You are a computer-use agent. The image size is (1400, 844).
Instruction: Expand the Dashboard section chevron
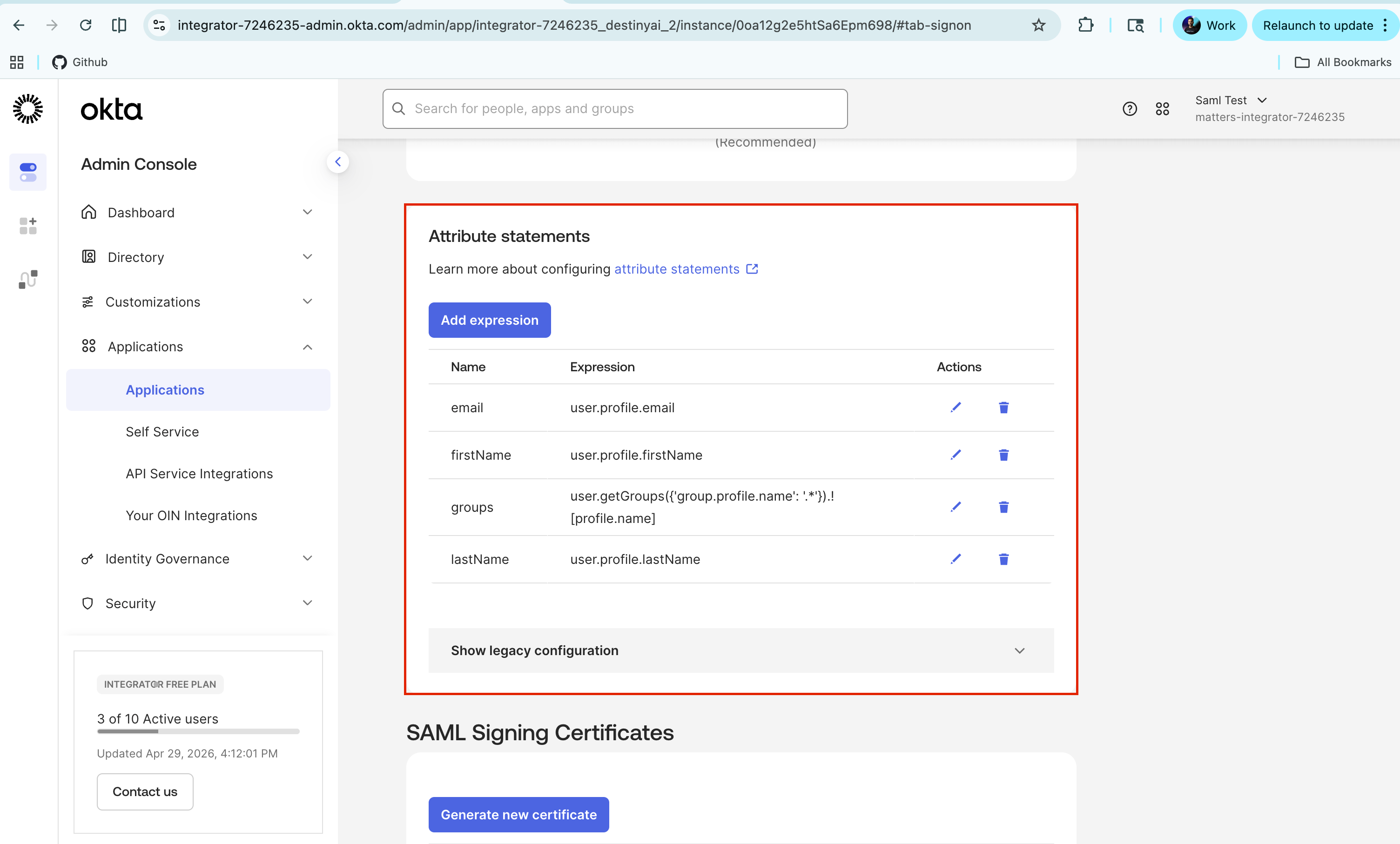pyautogui.click(x=307, y=212)
